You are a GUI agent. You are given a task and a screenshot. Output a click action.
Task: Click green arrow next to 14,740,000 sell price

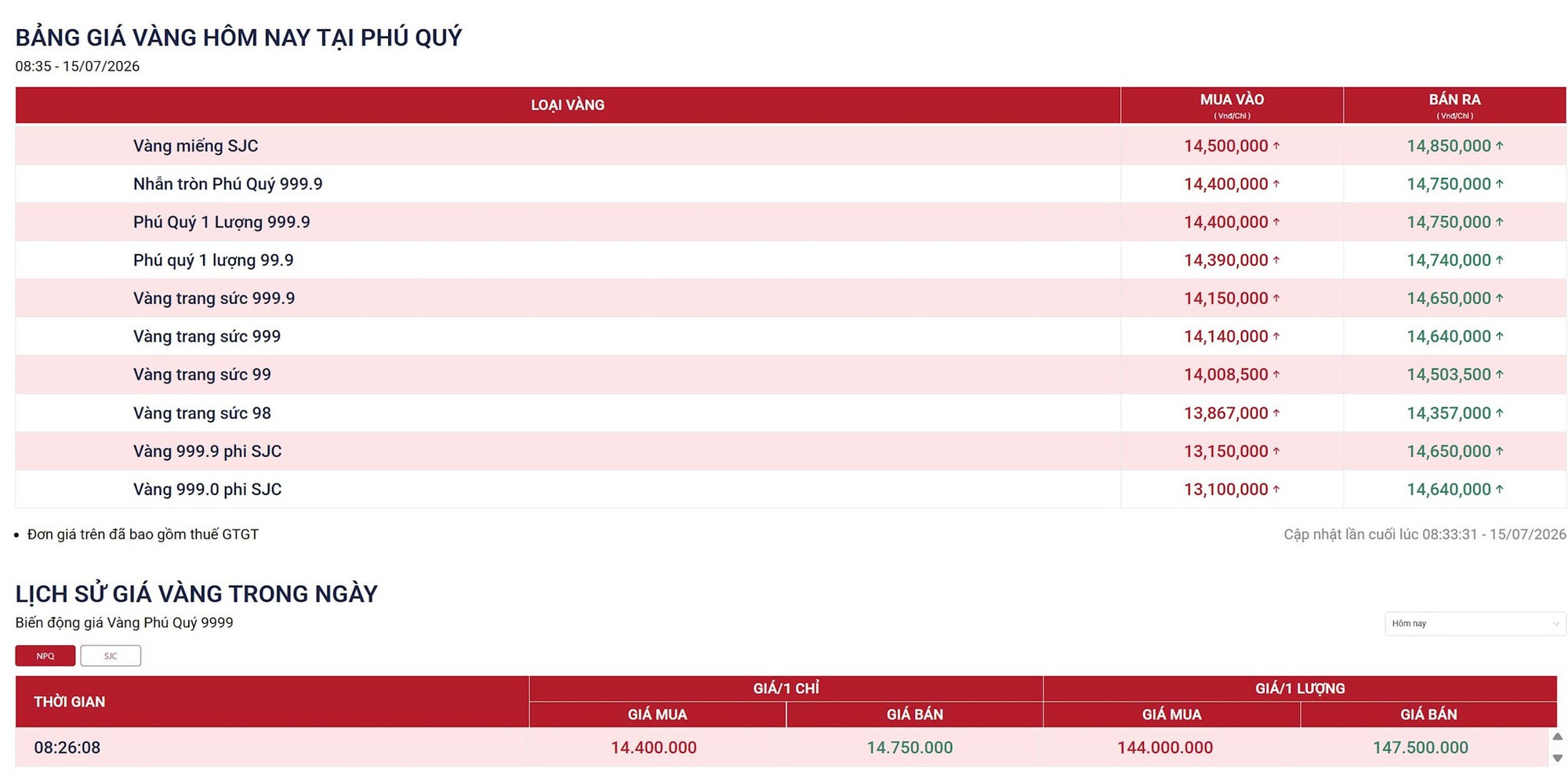pyautogui.click(x=1499, y=260)
